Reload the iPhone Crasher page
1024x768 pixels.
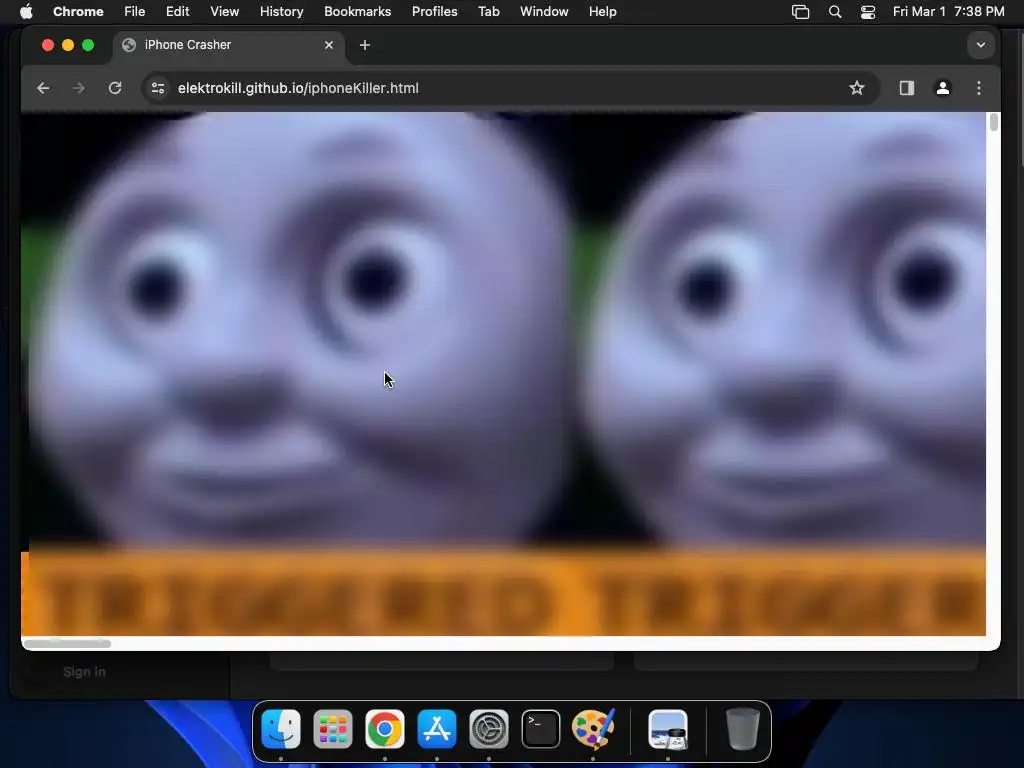click(x=115, y=88)
